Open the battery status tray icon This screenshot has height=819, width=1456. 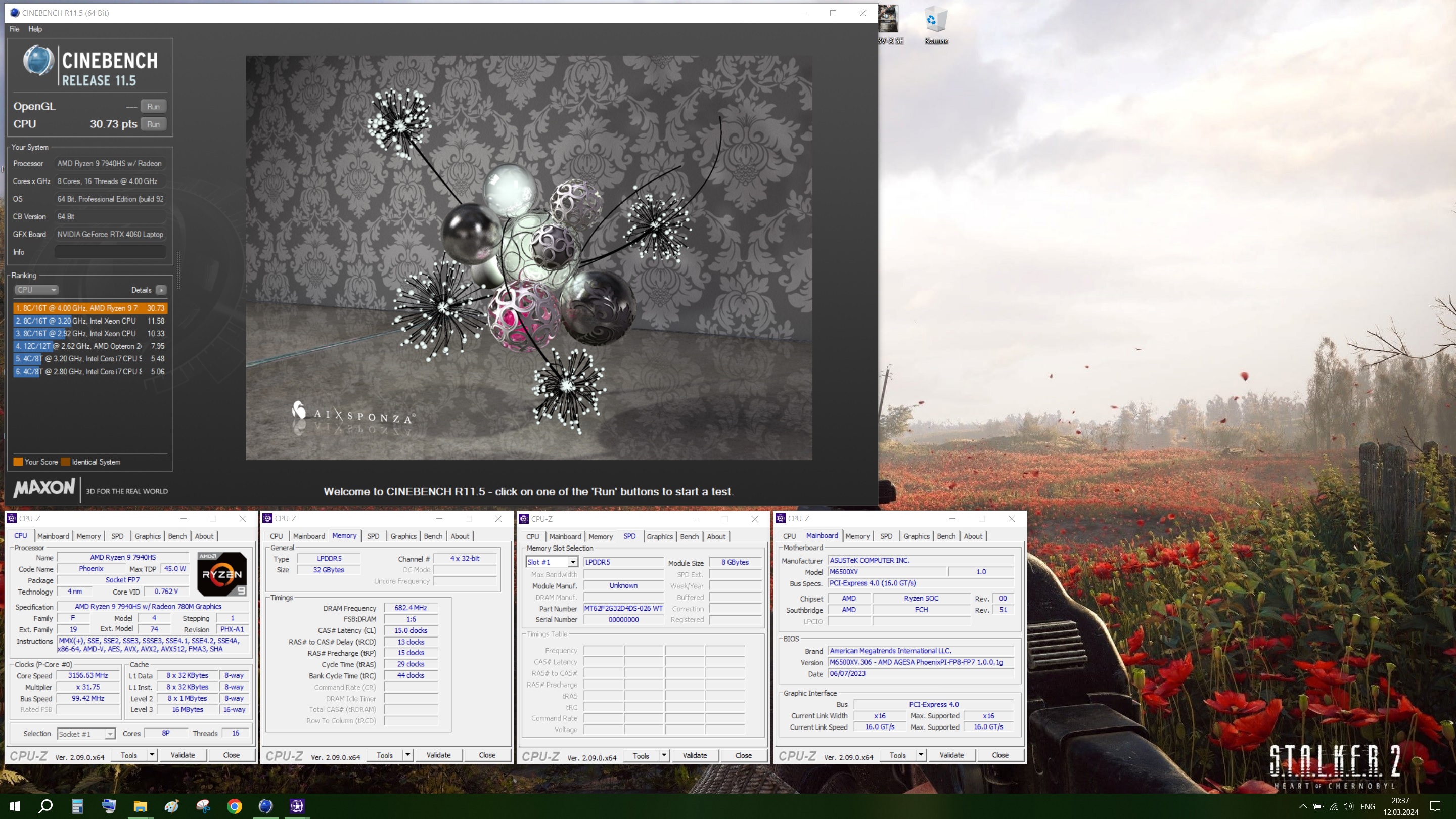[x=1318, y=806]
